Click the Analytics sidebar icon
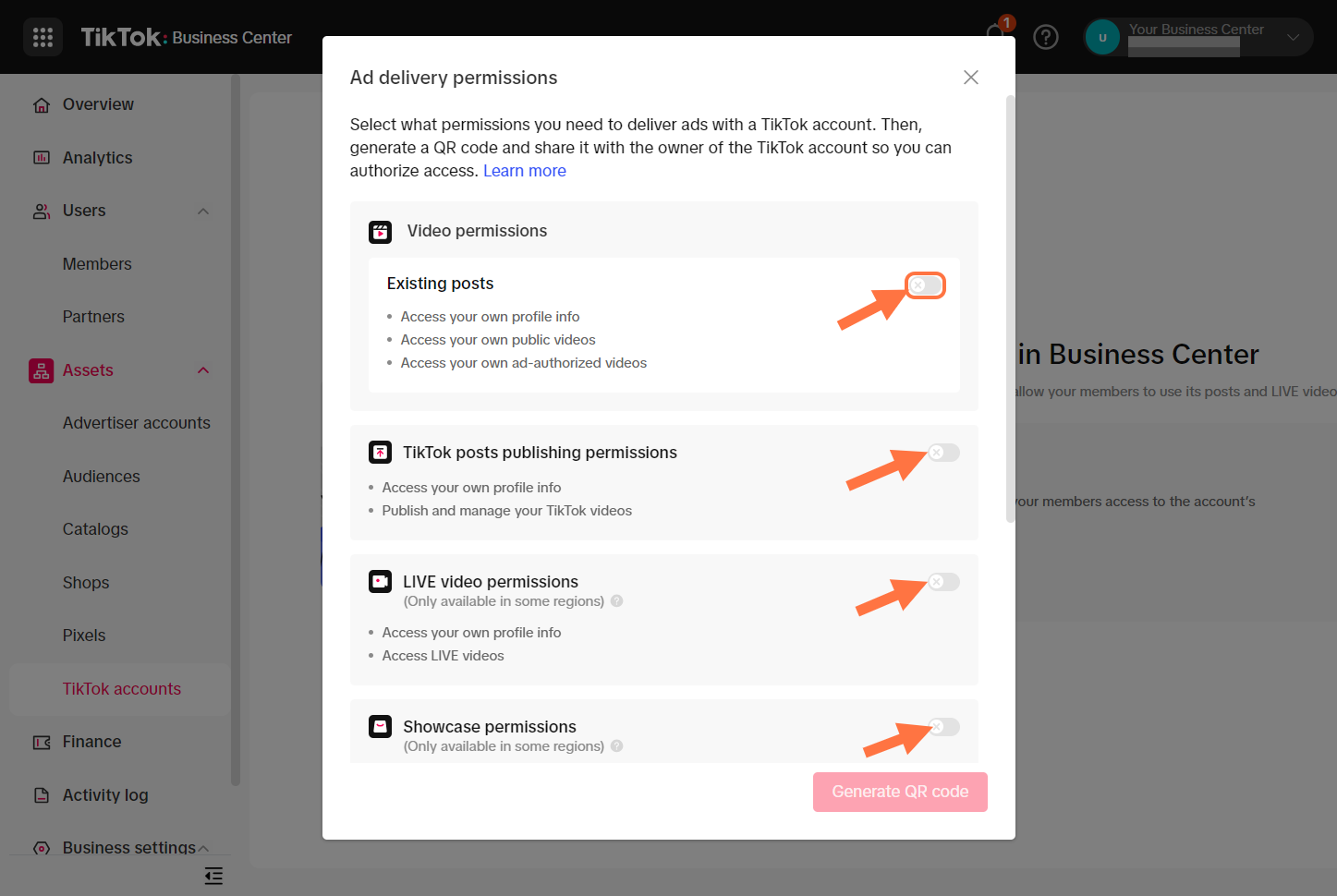Screen dimensions: 1337x896 pyautogui.click(x=41, y=157)
